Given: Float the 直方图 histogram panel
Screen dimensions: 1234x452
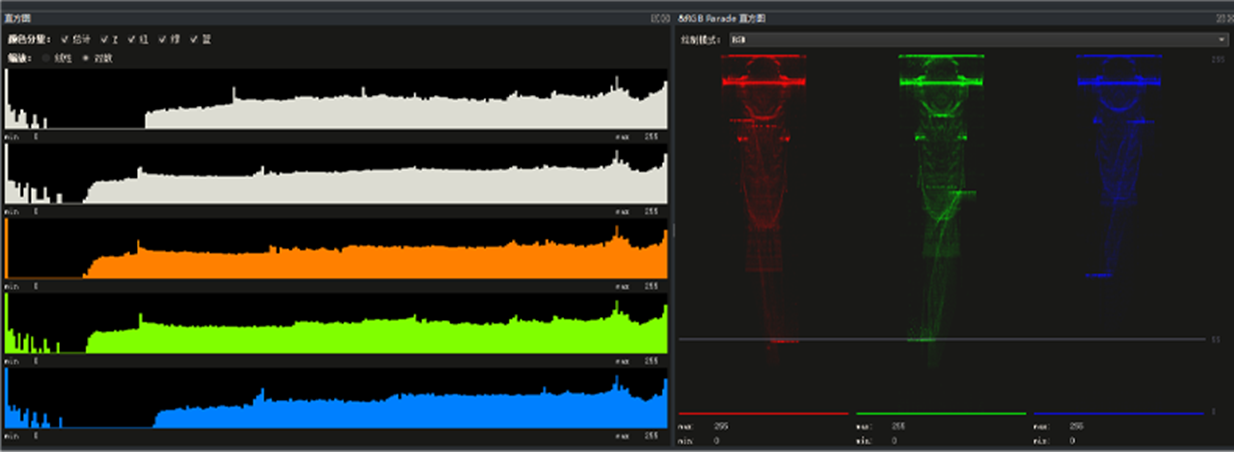Looking at the screenshot, I should (x=655, y=18).
